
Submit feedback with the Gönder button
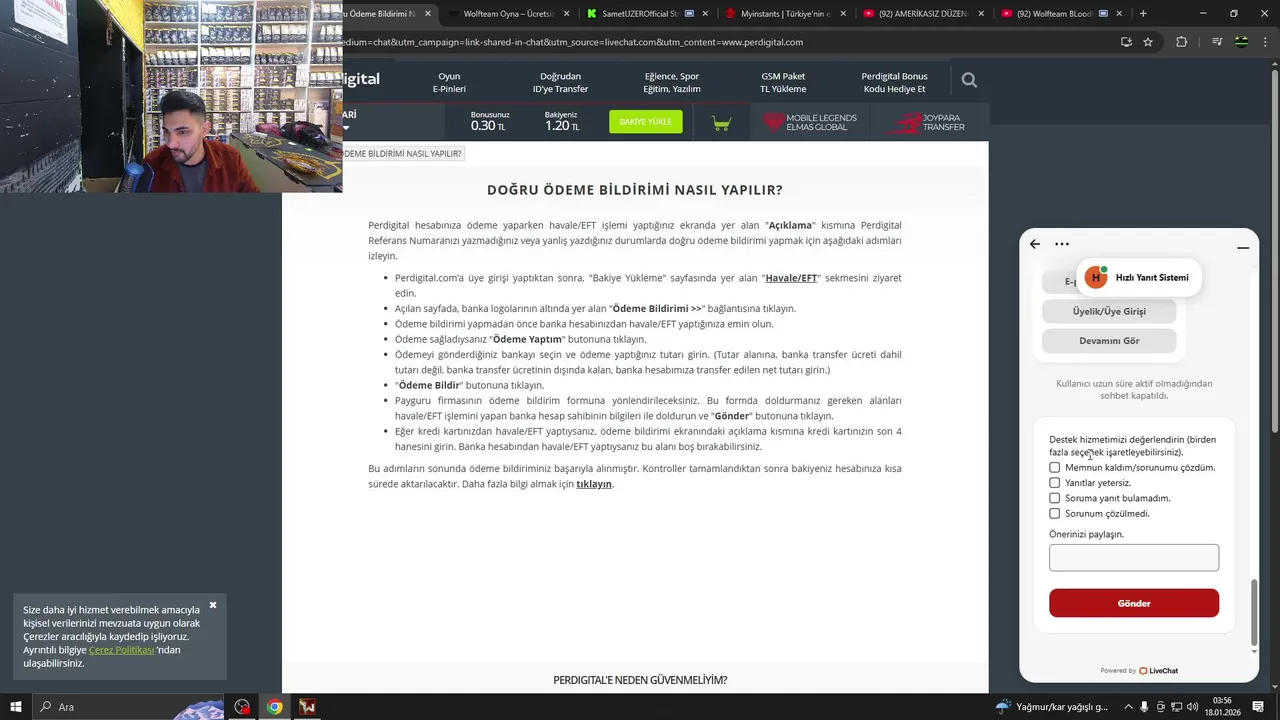click(x=1134, y=603)
